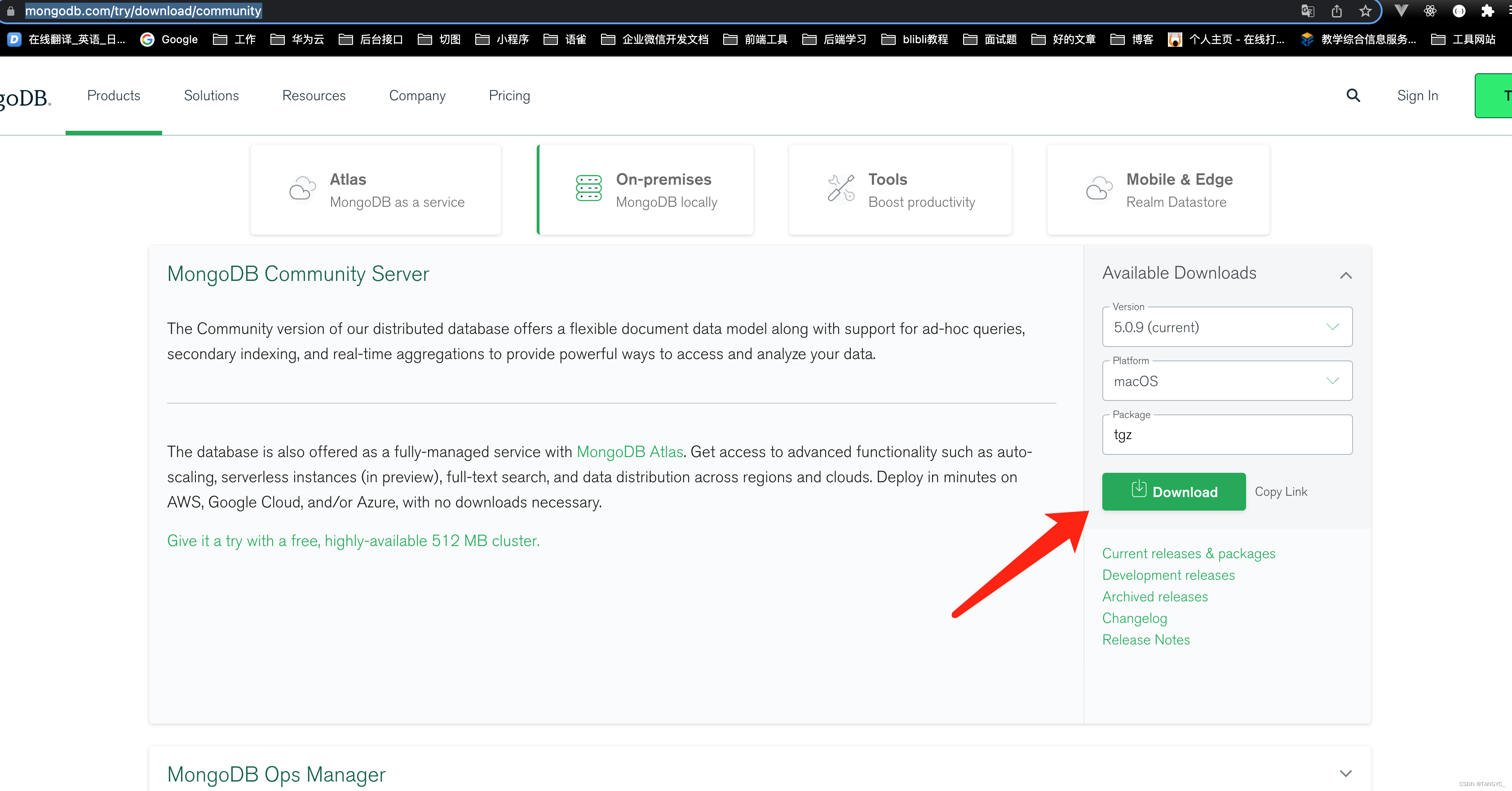Screen dimensions: 1512x791
Task: Open the 工具网站 bookmarks folder
Action: click(x=1463, y=40)
